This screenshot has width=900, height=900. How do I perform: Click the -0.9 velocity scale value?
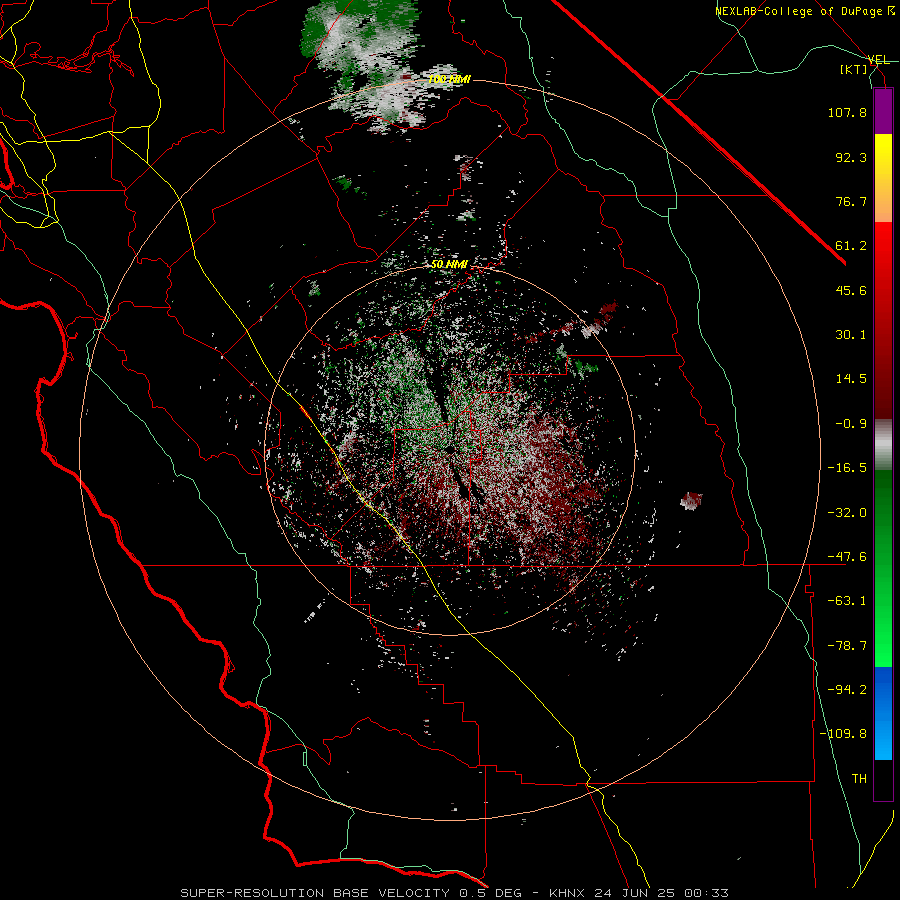click(x=851, y=424)
